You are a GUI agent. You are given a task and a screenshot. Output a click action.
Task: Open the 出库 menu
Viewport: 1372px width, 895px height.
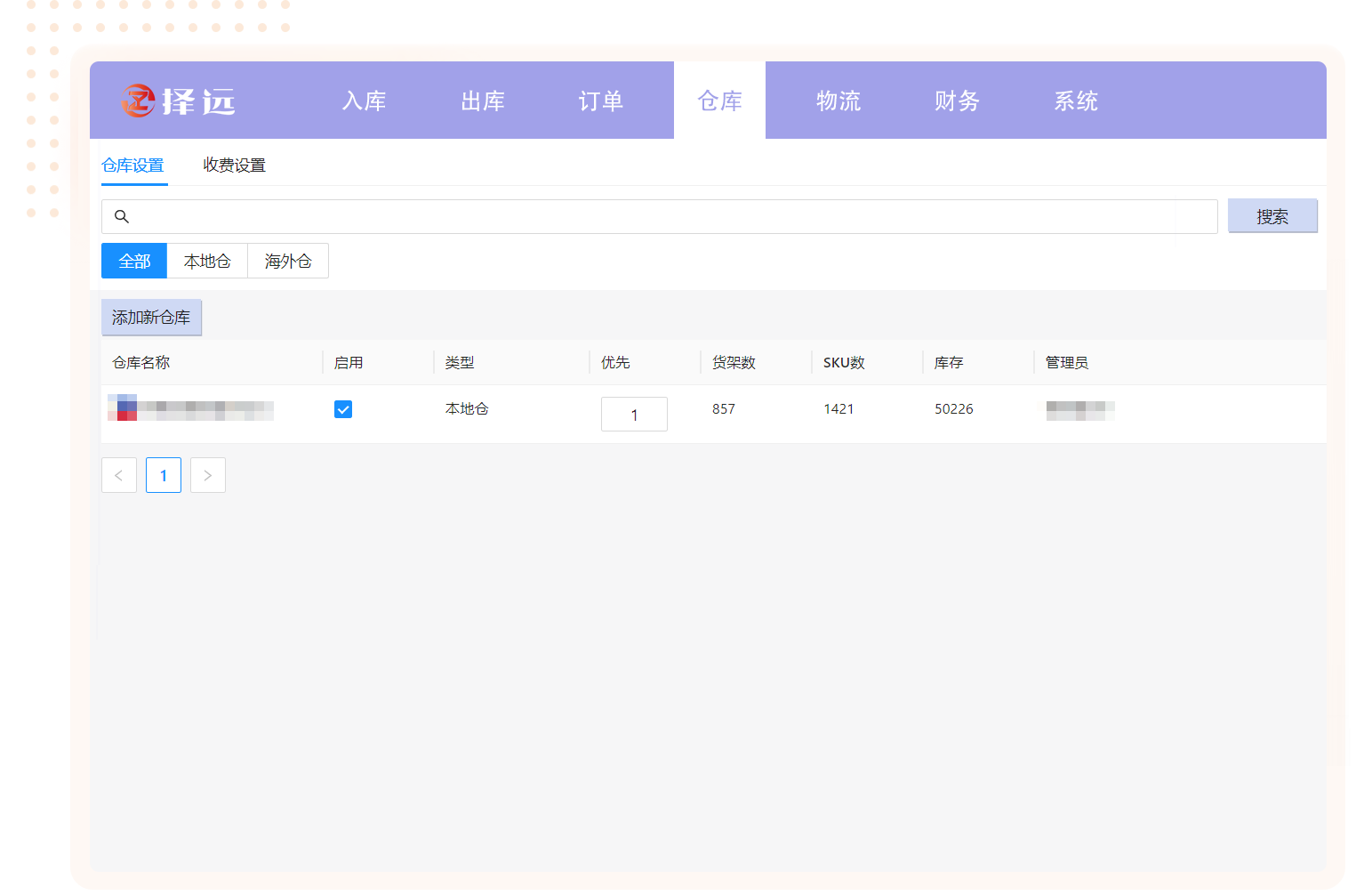click(483, 101)
